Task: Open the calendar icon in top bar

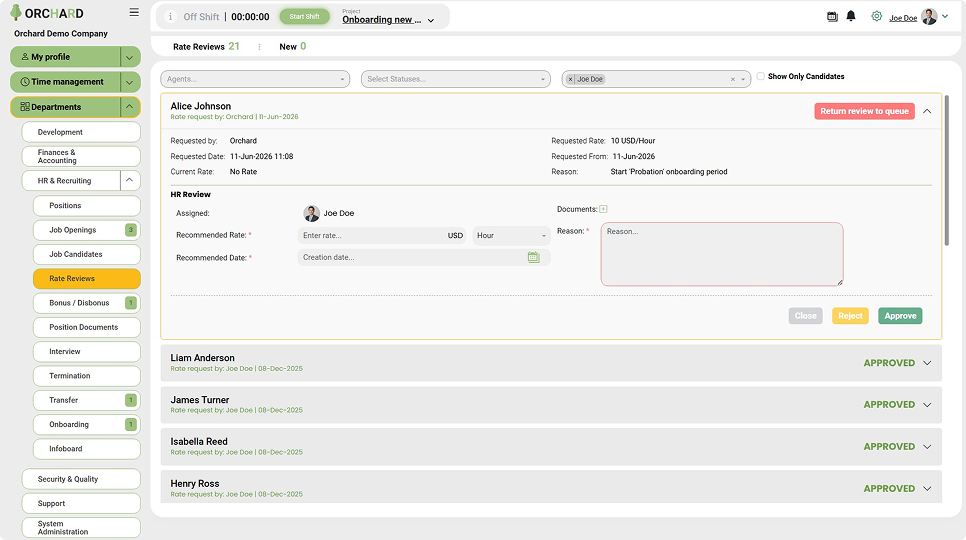Action: [x=832, y=17]
